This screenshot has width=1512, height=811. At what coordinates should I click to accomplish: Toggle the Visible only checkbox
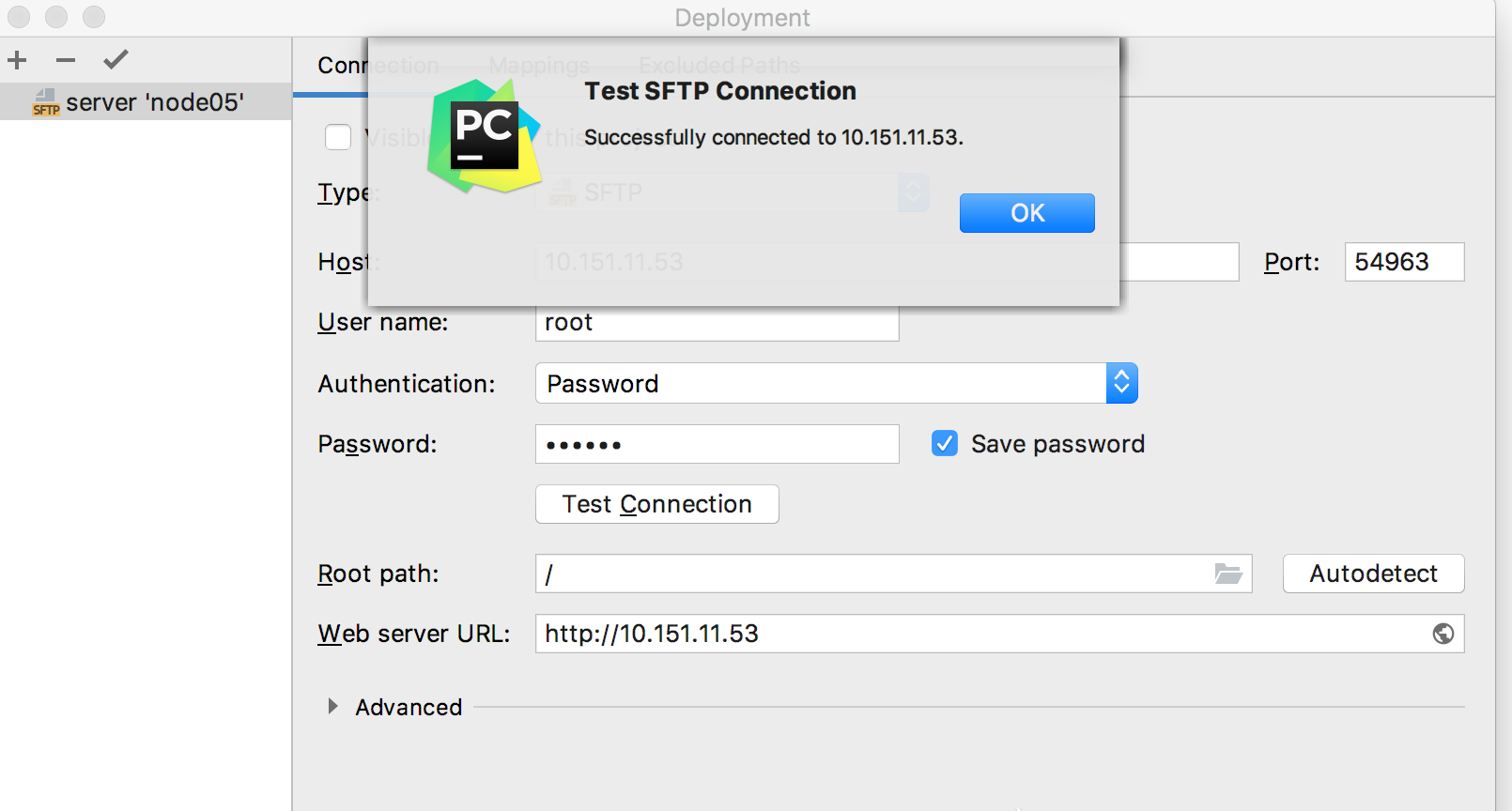tap(338, 137)
